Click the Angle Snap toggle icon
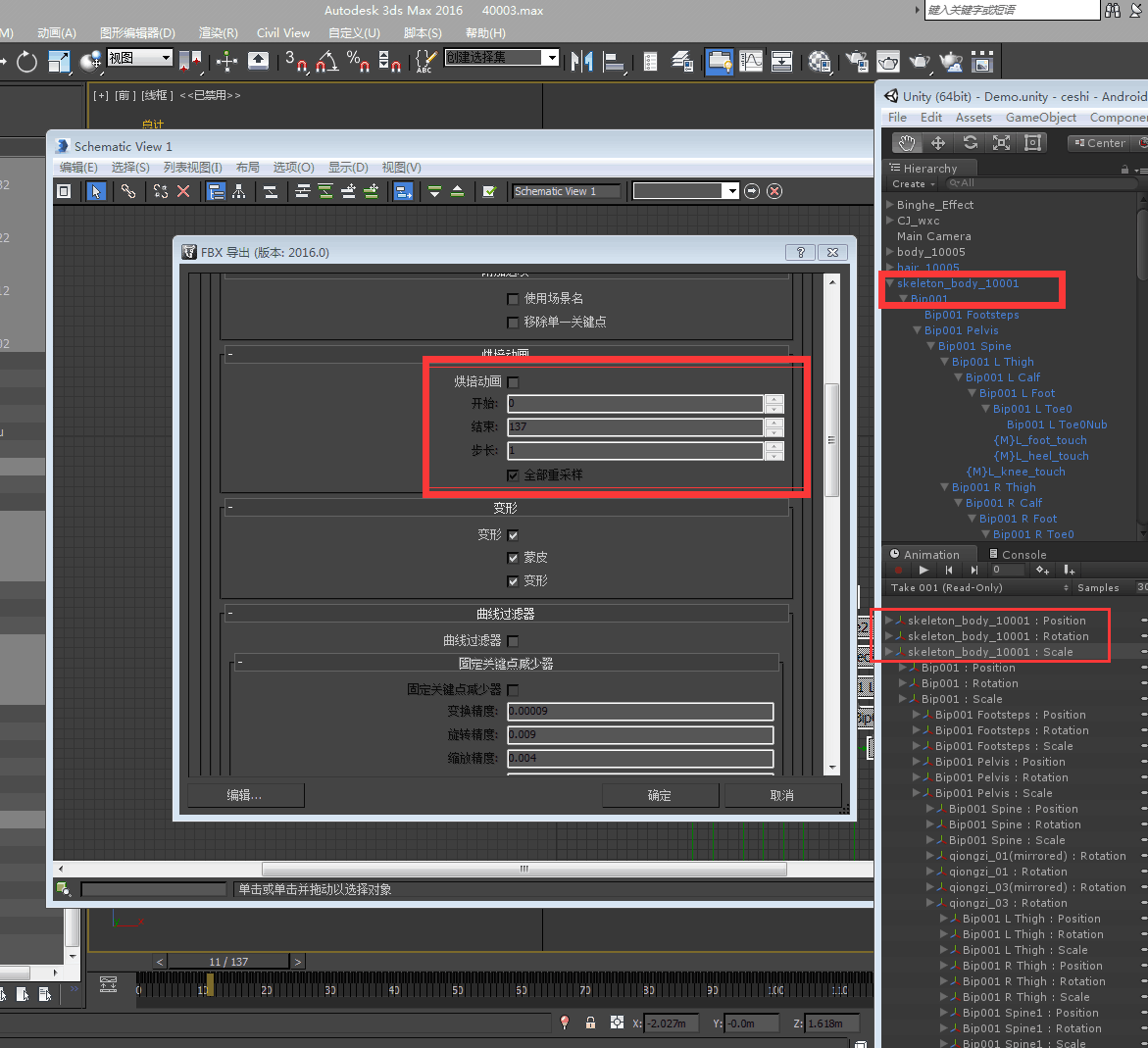The image size is (1148, 1048). coord(326,62)
